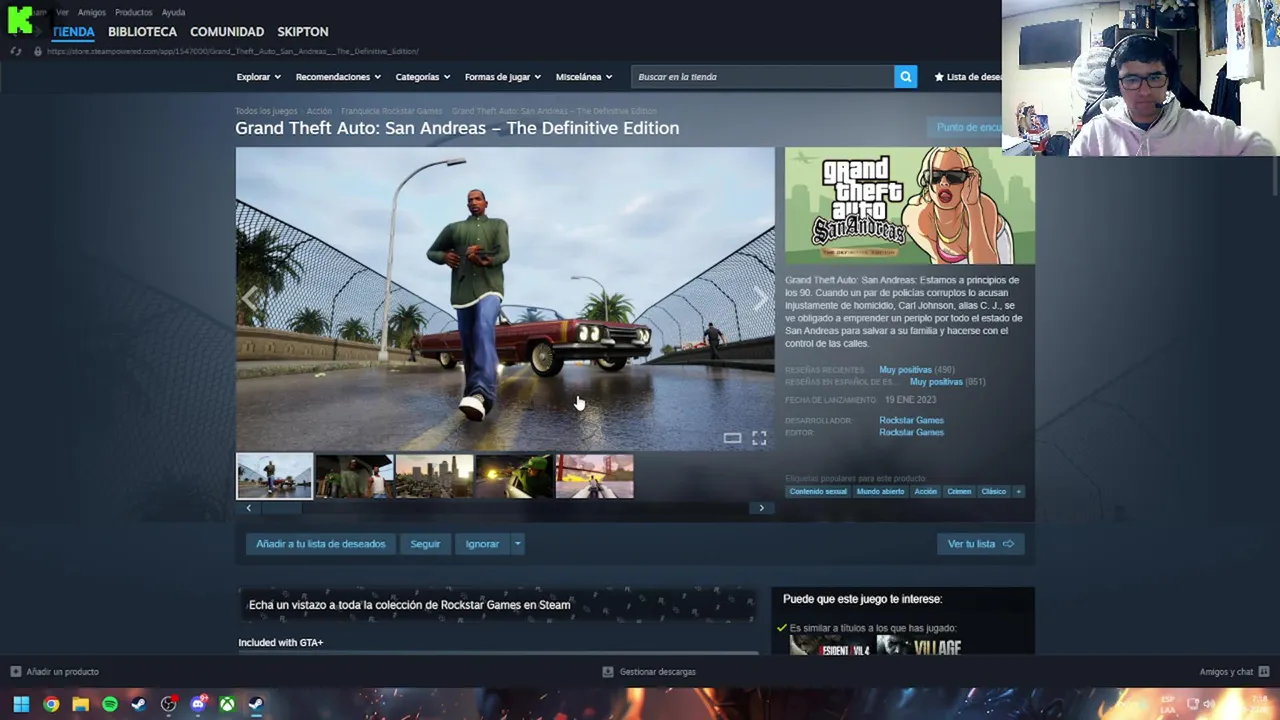Open the Productos menu
The image size is (1280, 720).
[x=133, y=12]
